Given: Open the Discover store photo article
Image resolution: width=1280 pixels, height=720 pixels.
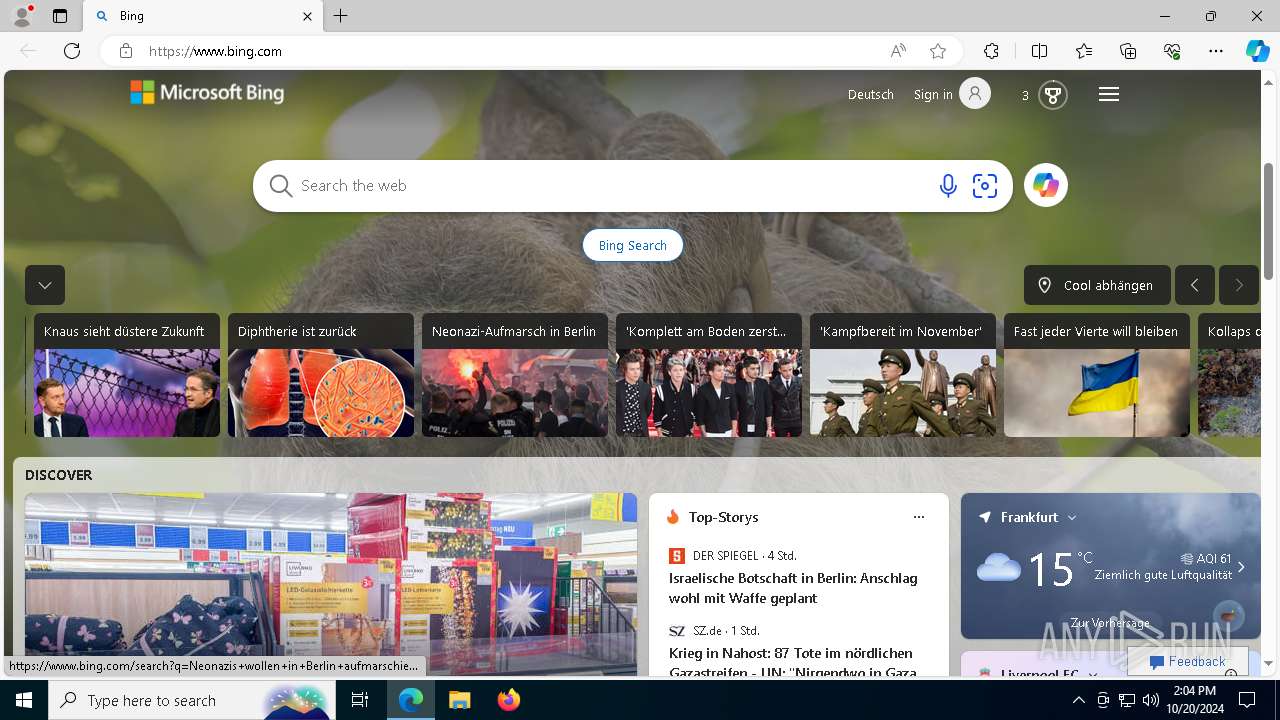Looking at the screenshot, I should [x=331, y=584].
